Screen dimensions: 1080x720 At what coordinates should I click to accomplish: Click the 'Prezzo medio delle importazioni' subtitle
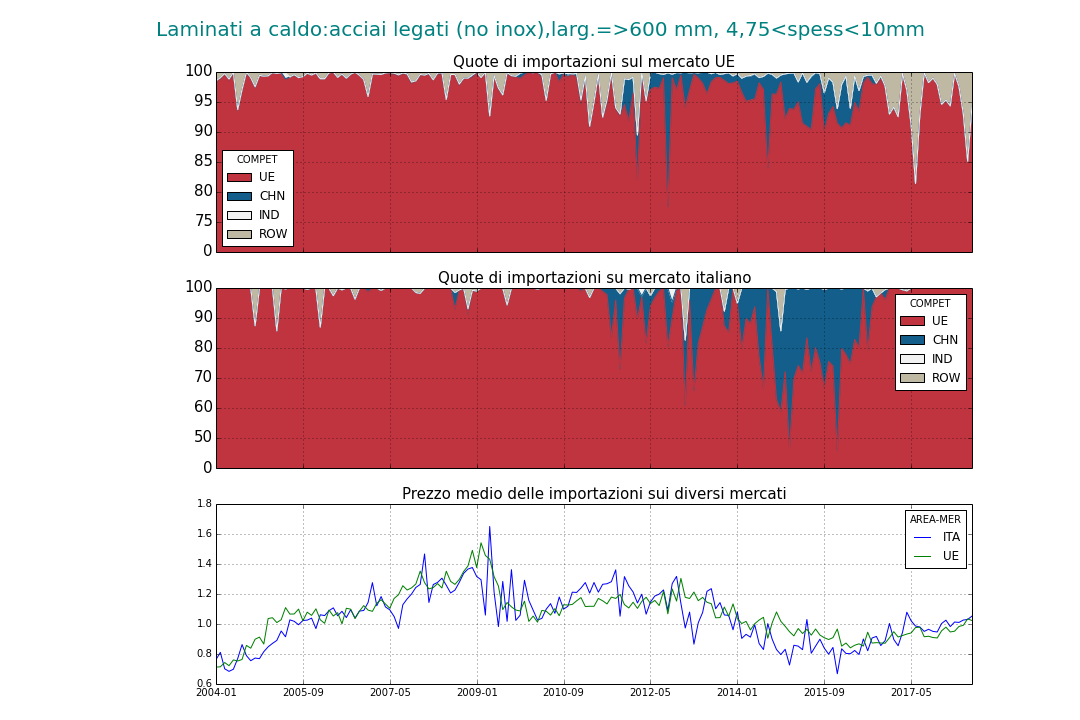click(x=594, y=494)
